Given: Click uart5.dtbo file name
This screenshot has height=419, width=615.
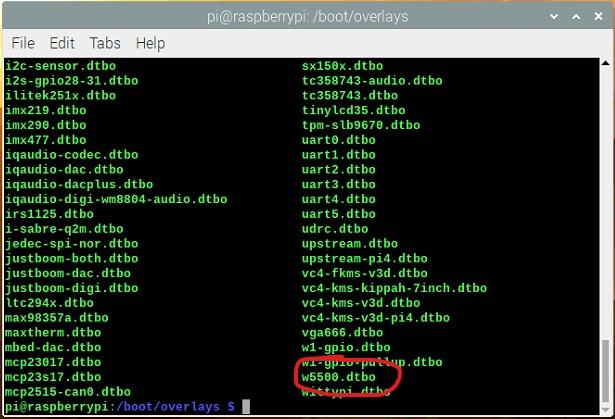Looking at the screenshot, I should 339,214.
